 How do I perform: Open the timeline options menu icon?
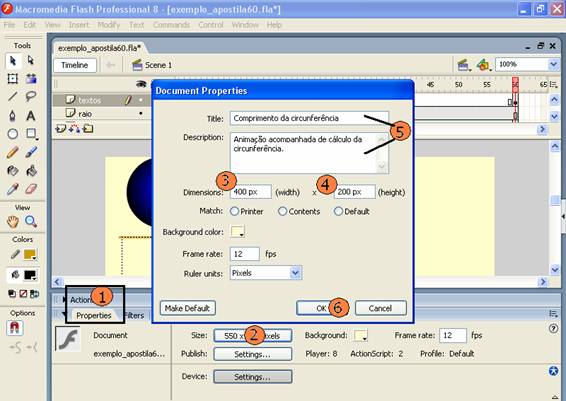point(553,85)
